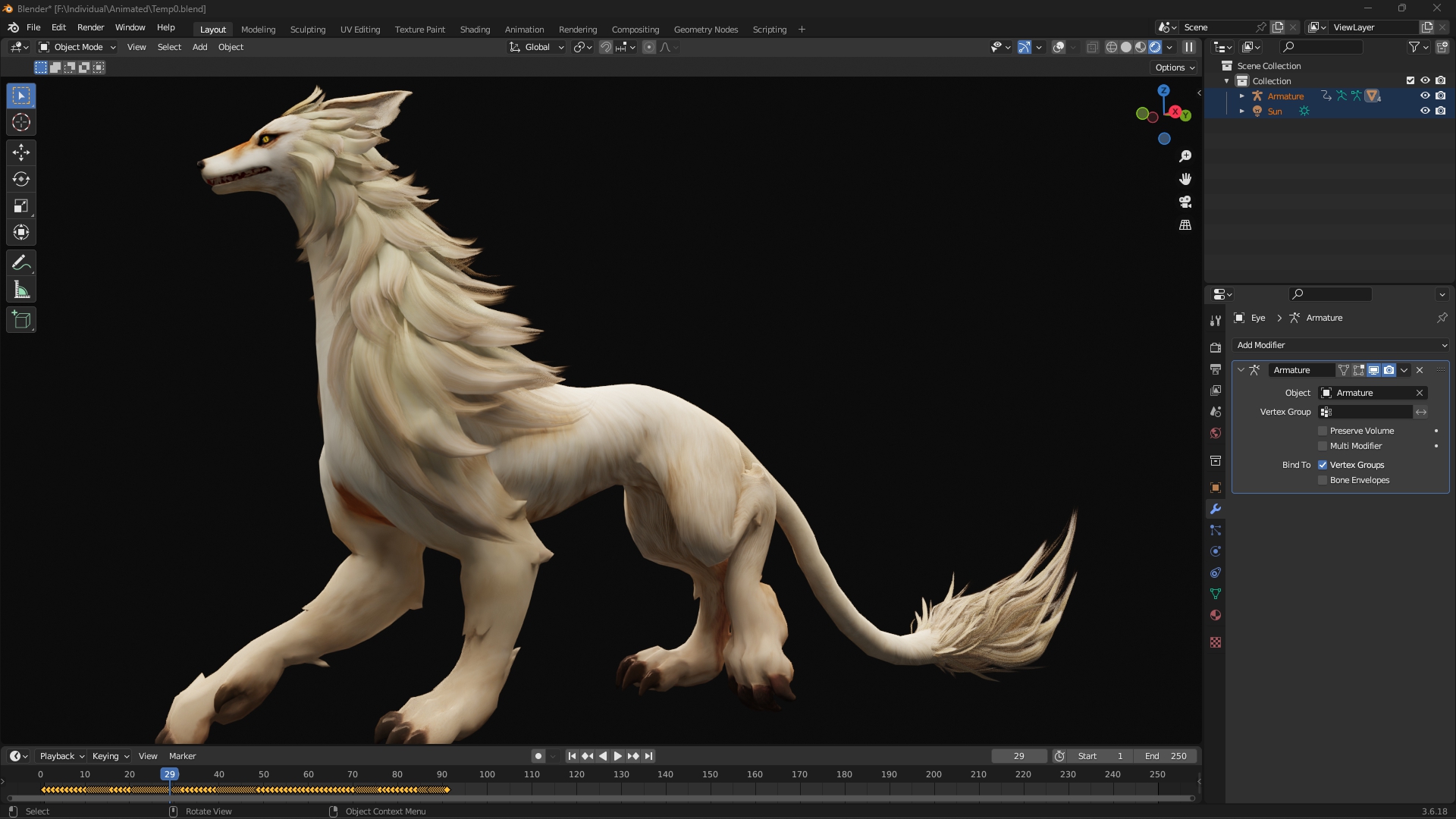
Task: Switch to perspective/orthographic grid icon
Action: [1185, 225]
